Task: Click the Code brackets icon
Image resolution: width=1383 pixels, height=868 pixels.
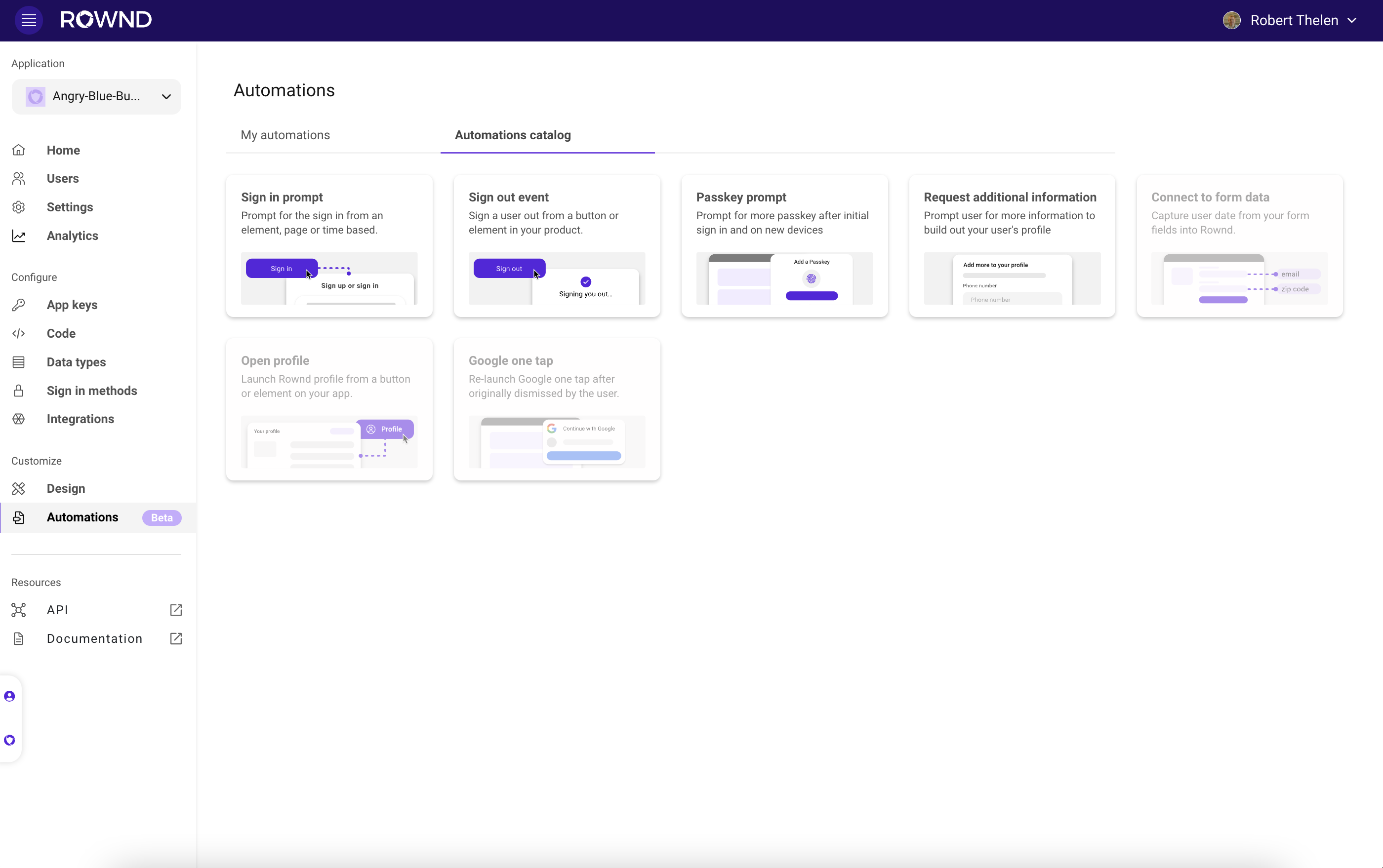Action: coord(18,334)
